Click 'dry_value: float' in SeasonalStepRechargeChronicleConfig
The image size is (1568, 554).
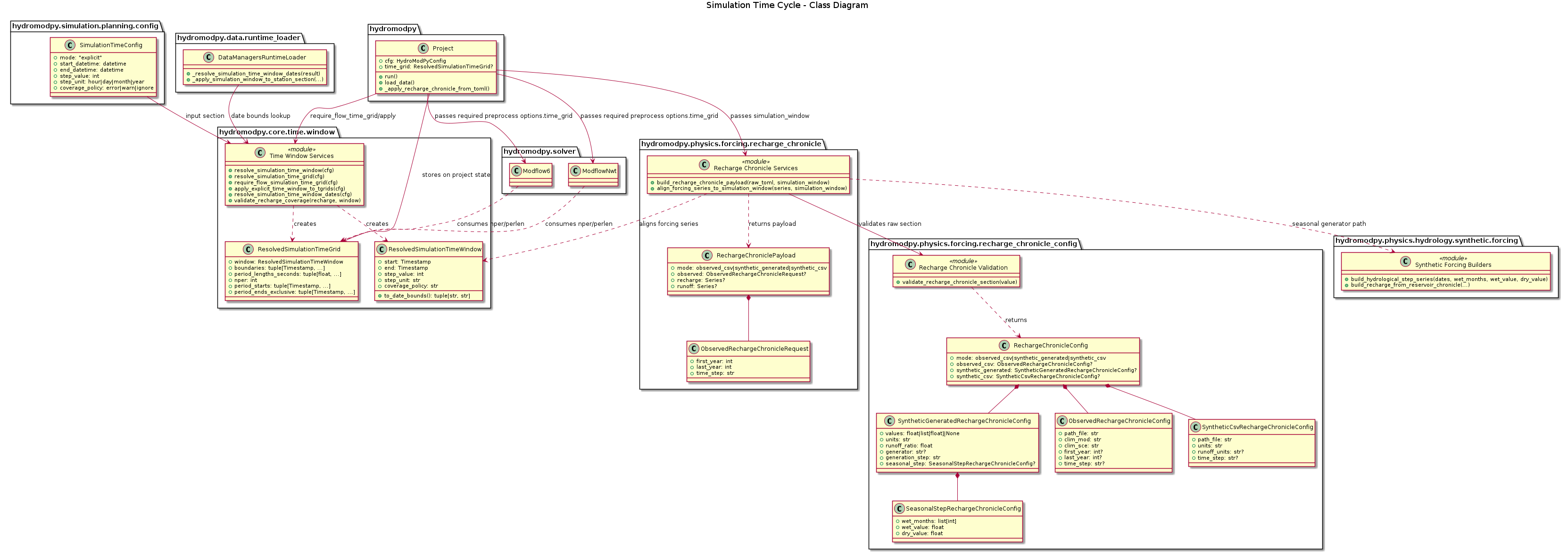coord(921,533)
